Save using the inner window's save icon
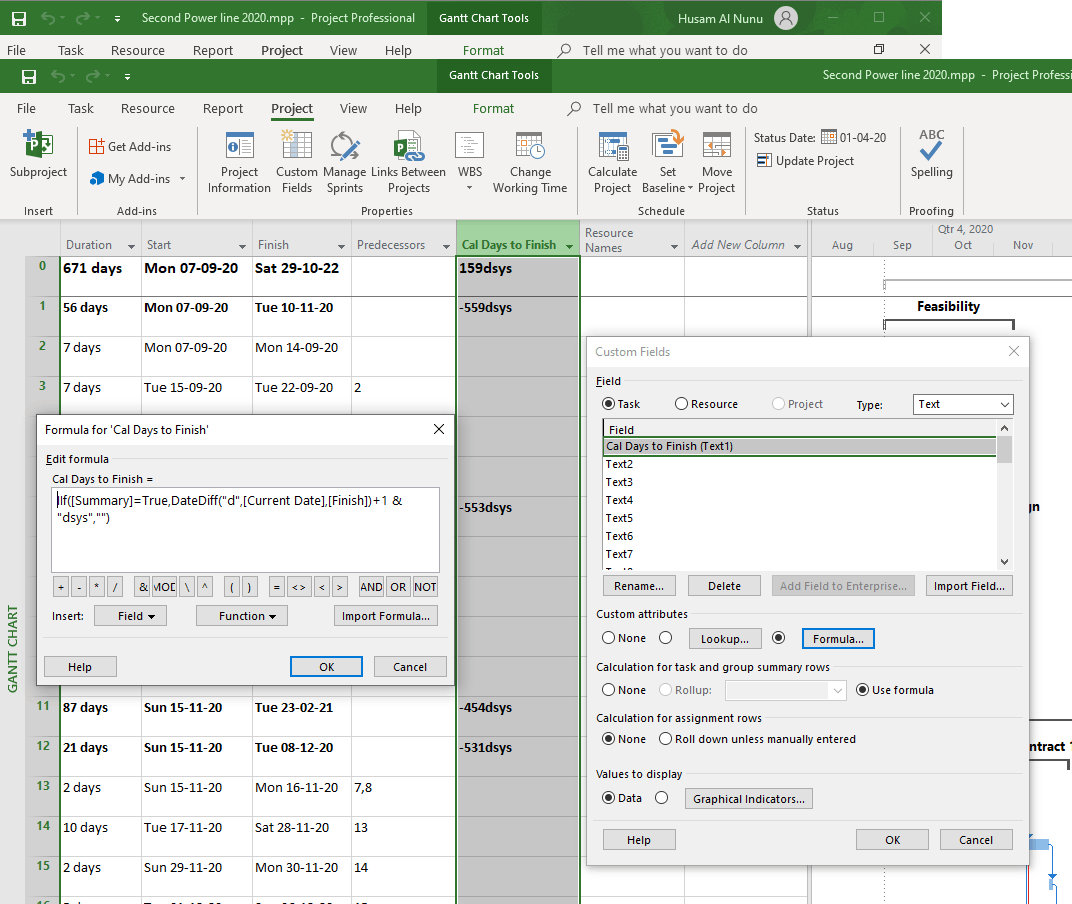The height and width of the screenshot is (904, 1072). [29, 77]
